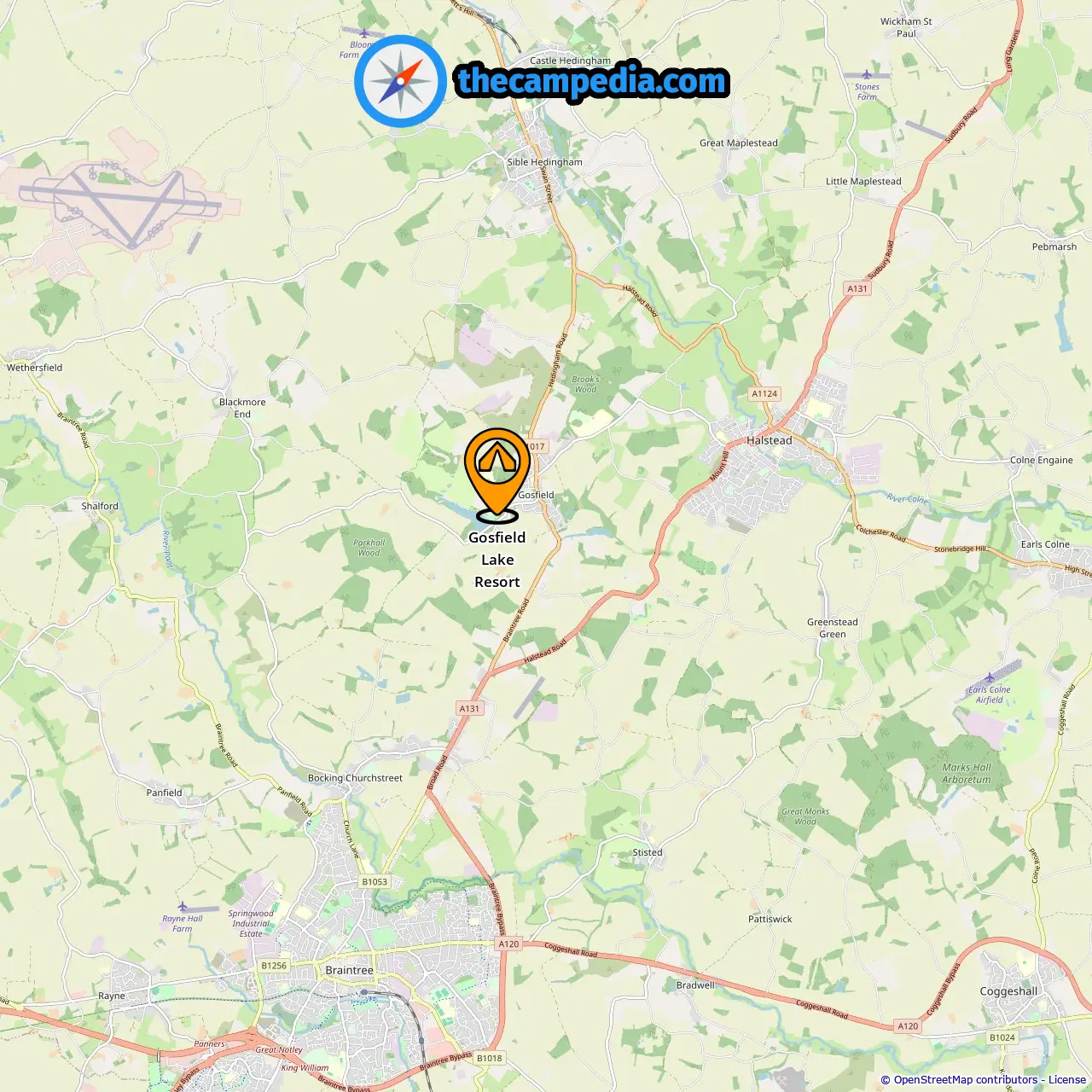Click the Coggeshall town label
This screenshot has width=1092, height=1092.
1008,991
